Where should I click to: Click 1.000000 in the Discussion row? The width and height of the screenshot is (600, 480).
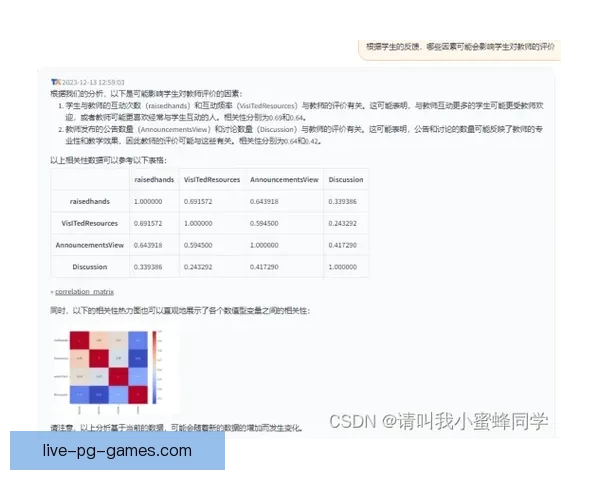point(342,267)
